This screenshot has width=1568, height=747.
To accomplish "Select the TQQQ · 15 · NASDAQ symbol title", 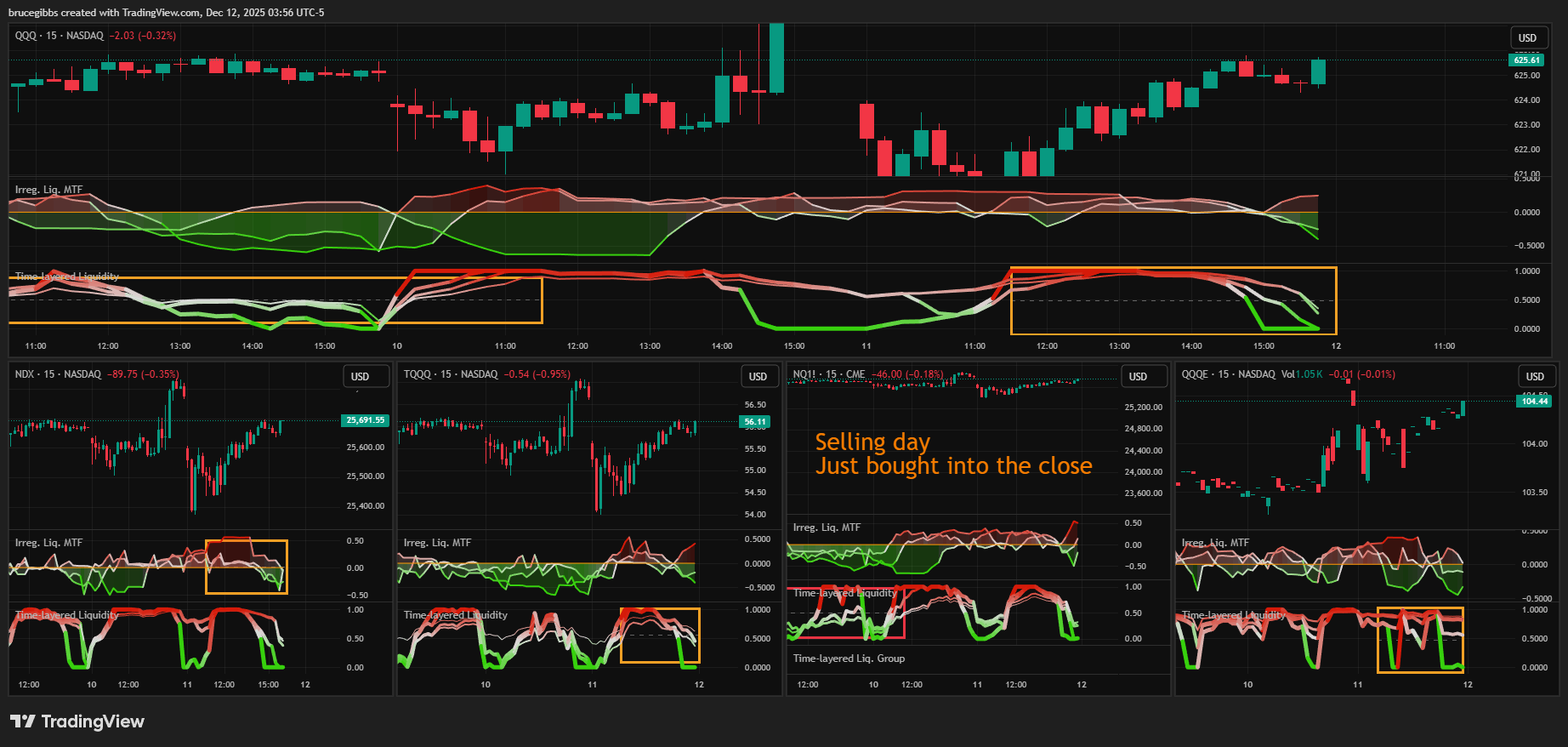I will coord(451,374).
